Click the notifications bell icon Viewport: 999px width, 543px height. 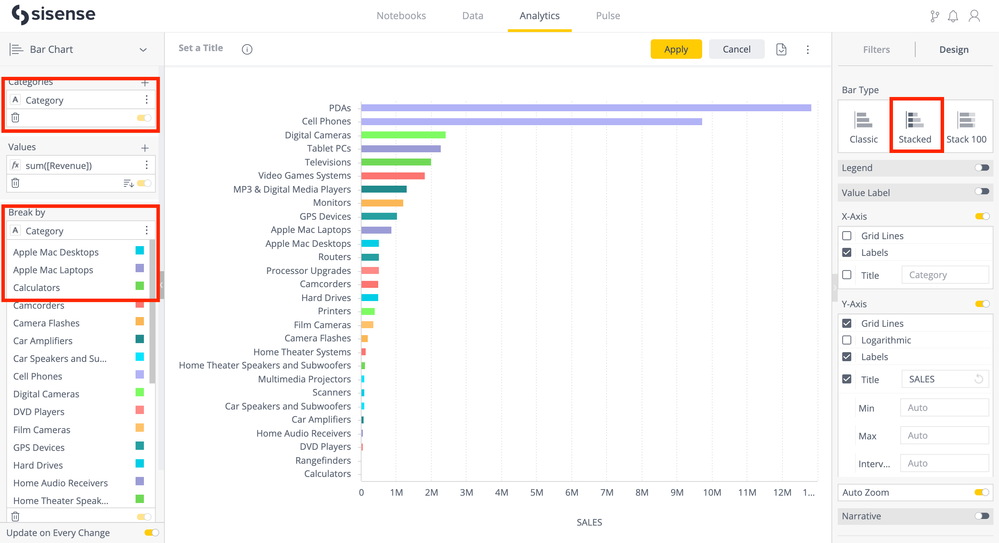pyautogui.click(x=953, y=16)
